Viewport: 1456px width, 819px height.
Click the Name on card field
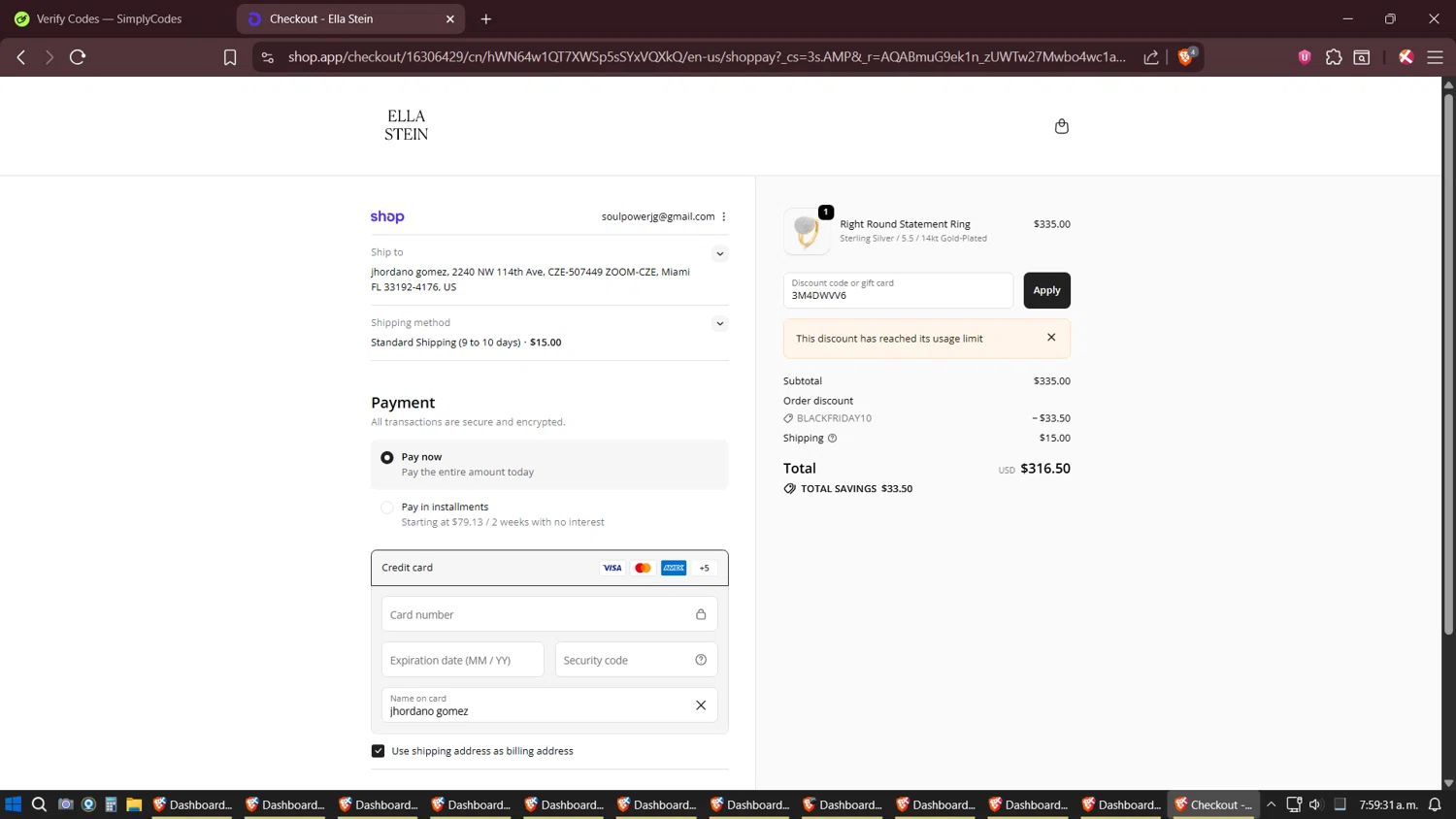click(x=549, y=705)
